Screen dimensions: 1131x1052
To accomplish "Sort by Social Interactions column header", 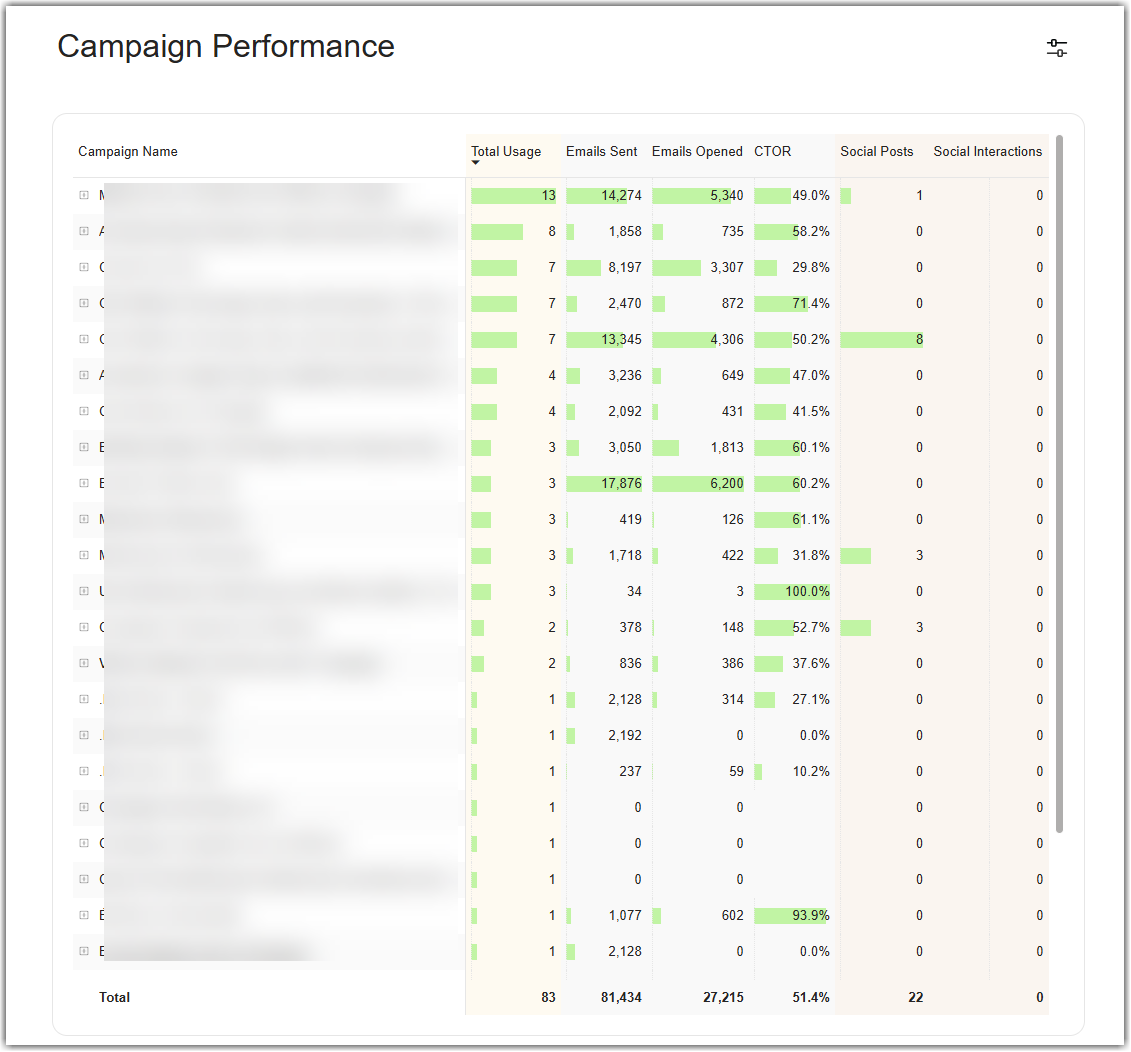I will [987, 152].
